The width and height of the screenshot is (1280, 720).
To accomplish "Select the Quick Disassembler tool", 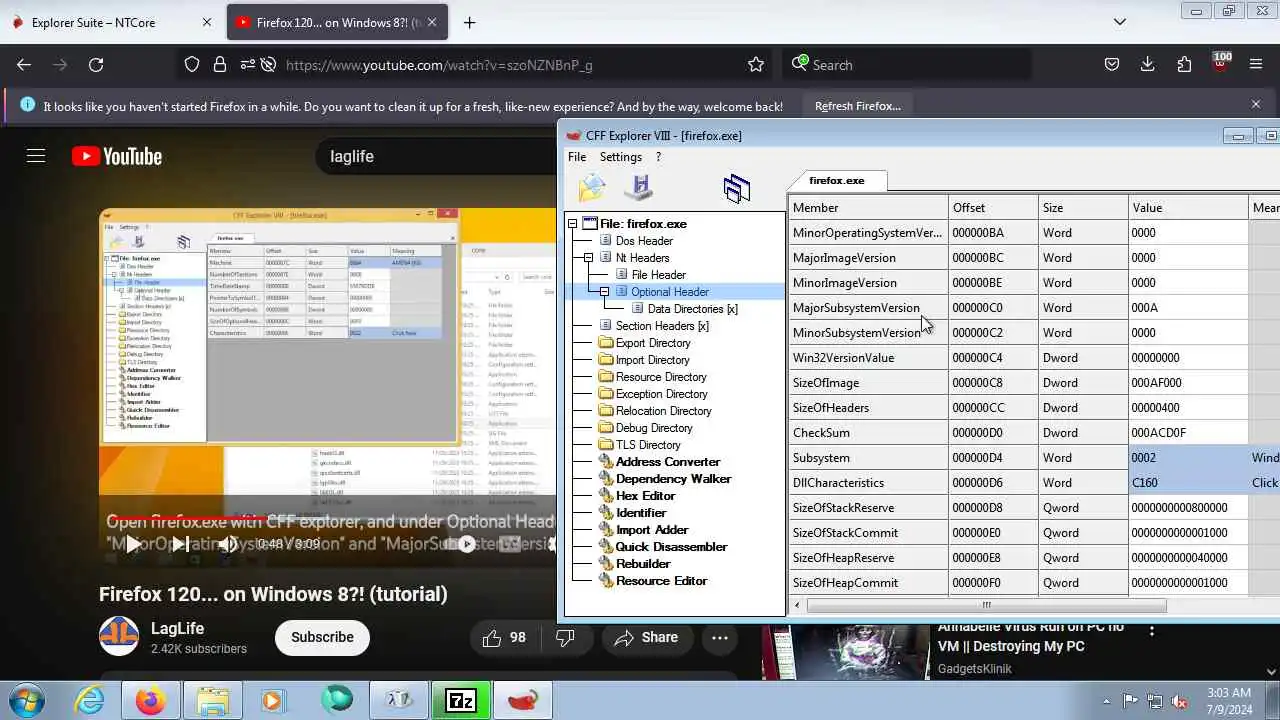I will 671,547.
